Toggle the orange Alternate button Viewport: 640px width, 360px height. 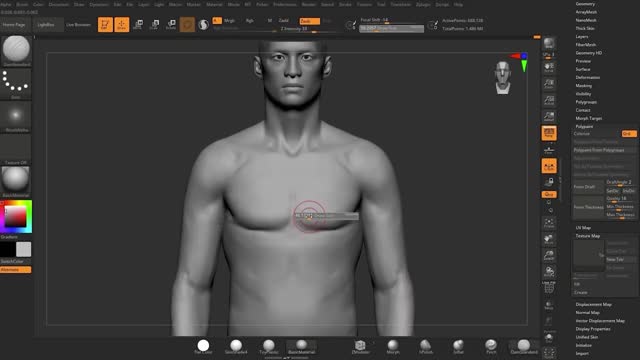tap(16, 270)
